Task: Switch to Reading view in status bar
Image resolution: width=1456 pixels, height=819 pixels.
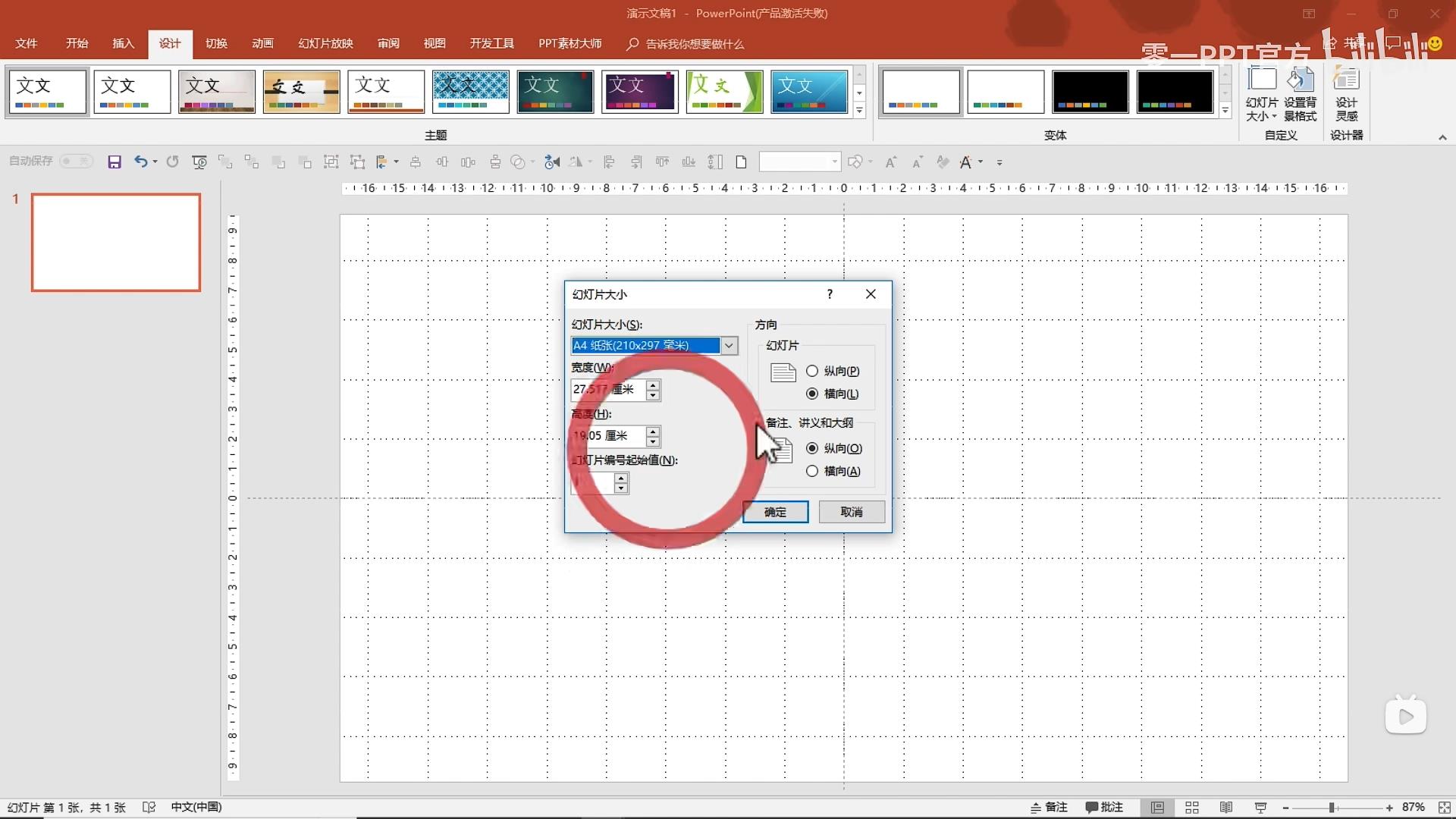Action: click(1225, 808)
